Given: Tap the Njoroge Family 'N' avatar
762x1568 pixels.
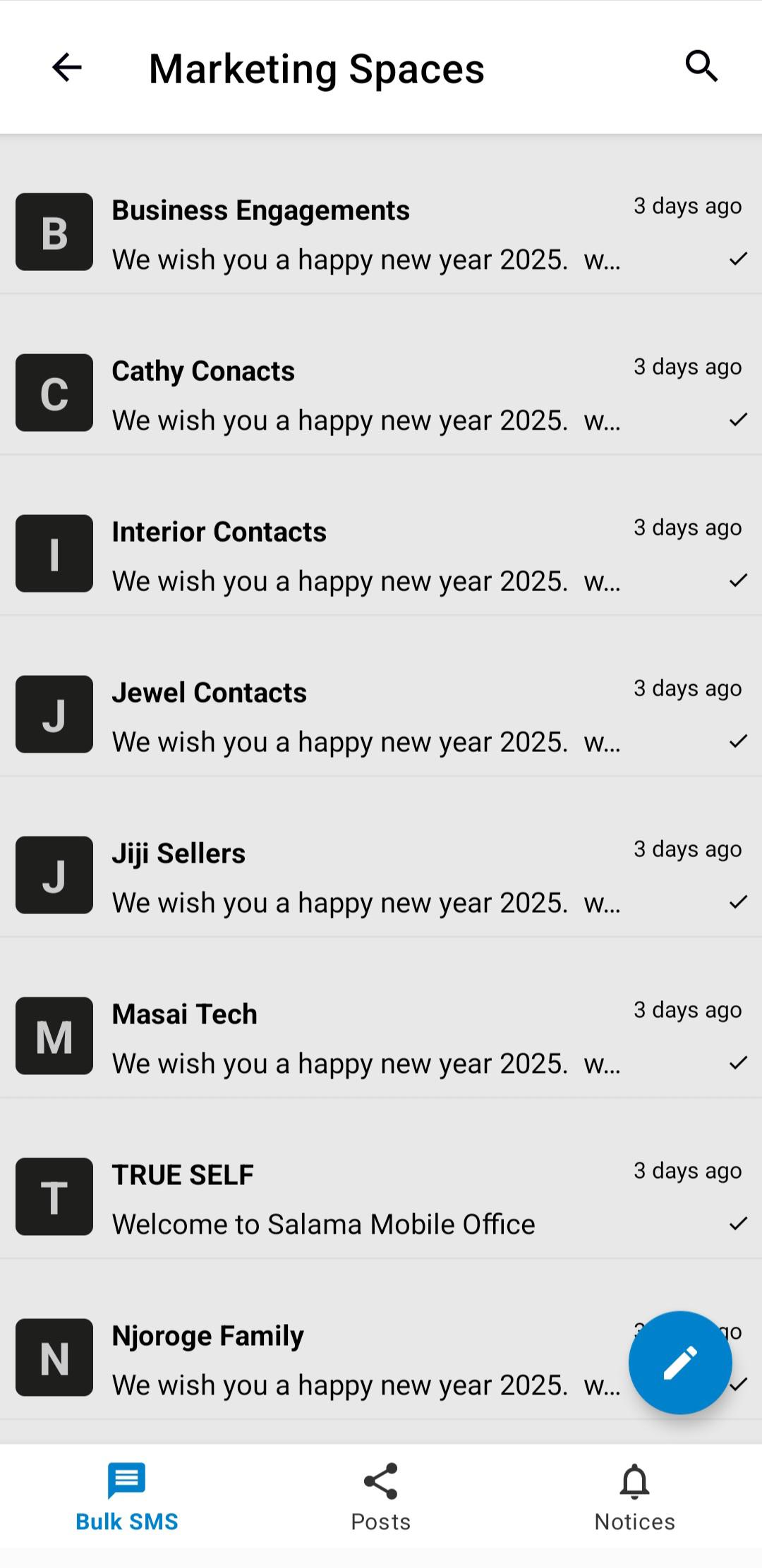Looking at the screenshot, I should 54,1358.
